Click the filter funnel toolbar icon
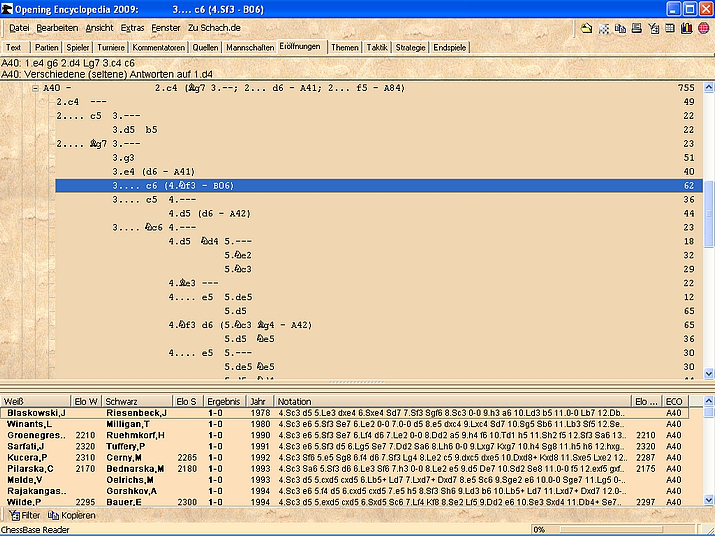This screenshot has height=536, width=715. coord(653,28)
